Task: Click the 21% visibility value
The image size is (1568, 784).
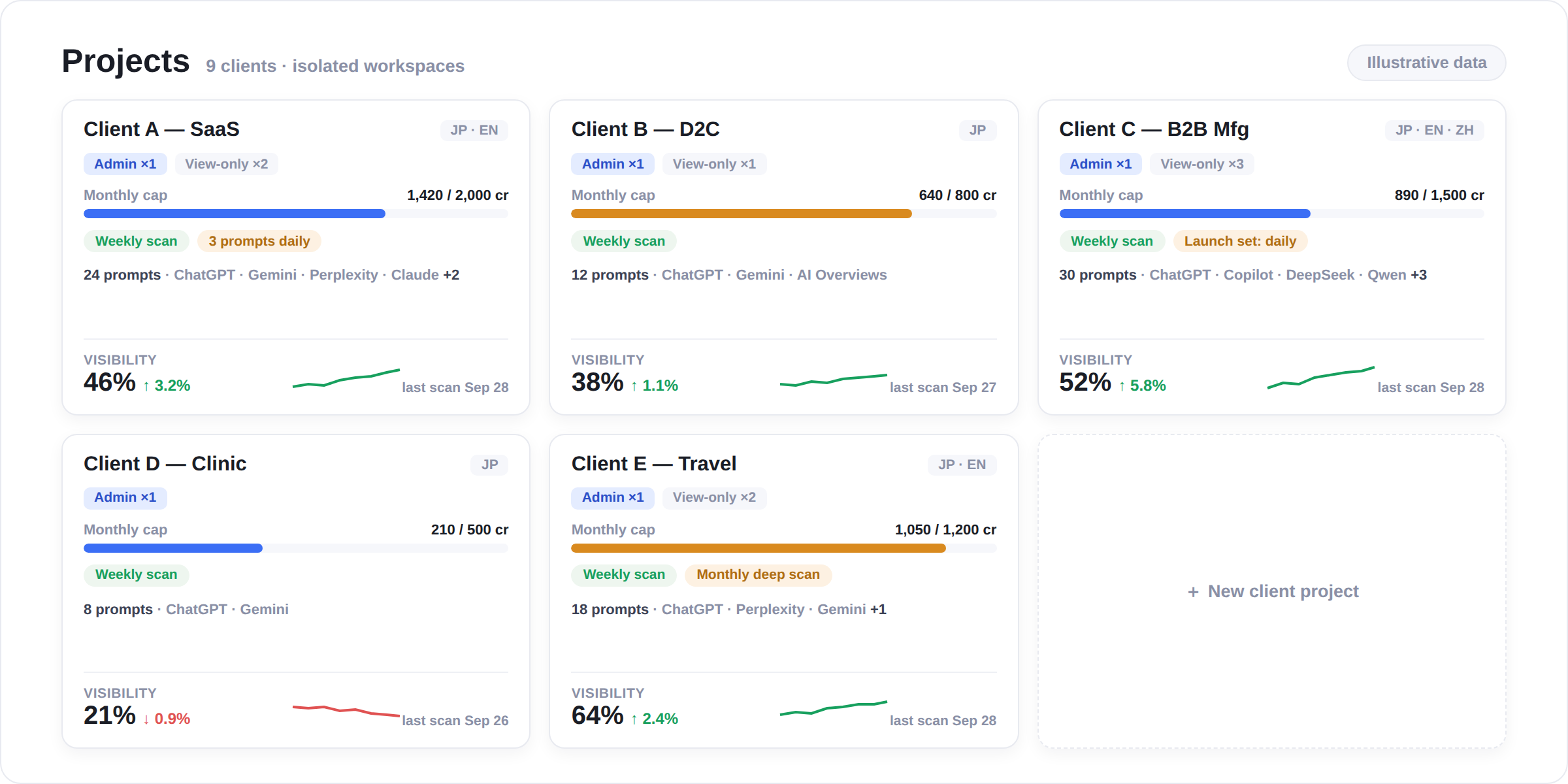Action: (x=110, y=716)
